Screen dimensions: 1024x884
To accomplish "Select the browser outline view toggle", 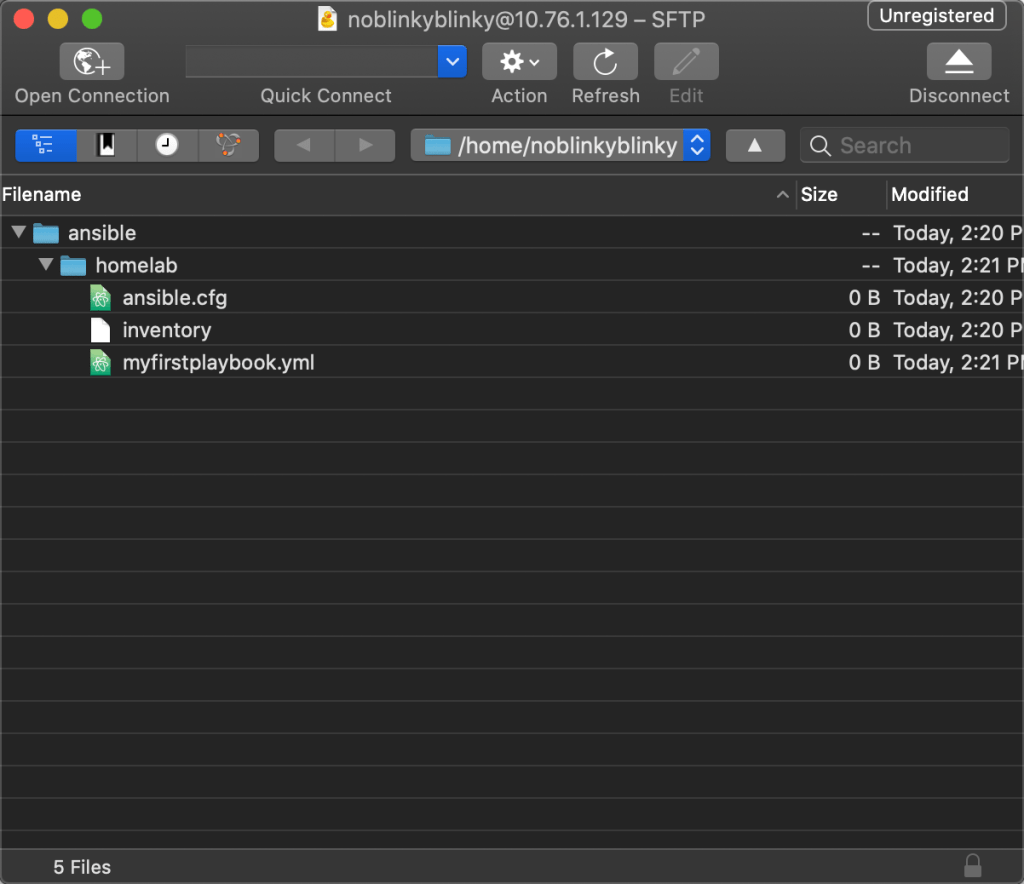I will (x=45, y=145).
